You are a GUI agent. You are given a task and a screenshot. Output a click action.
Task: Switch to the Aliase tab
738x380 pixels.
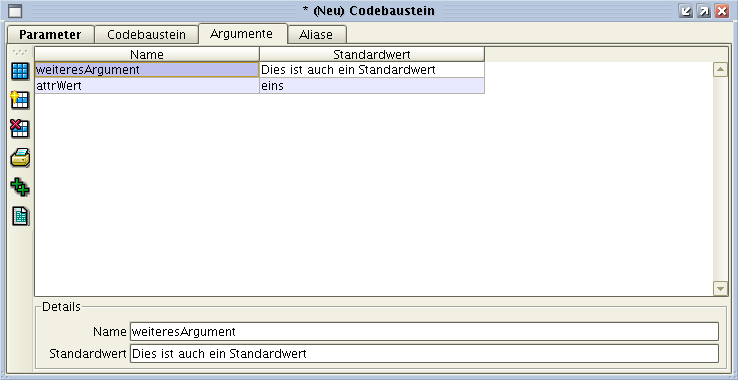pyautogui.click(x=316, y=35)
